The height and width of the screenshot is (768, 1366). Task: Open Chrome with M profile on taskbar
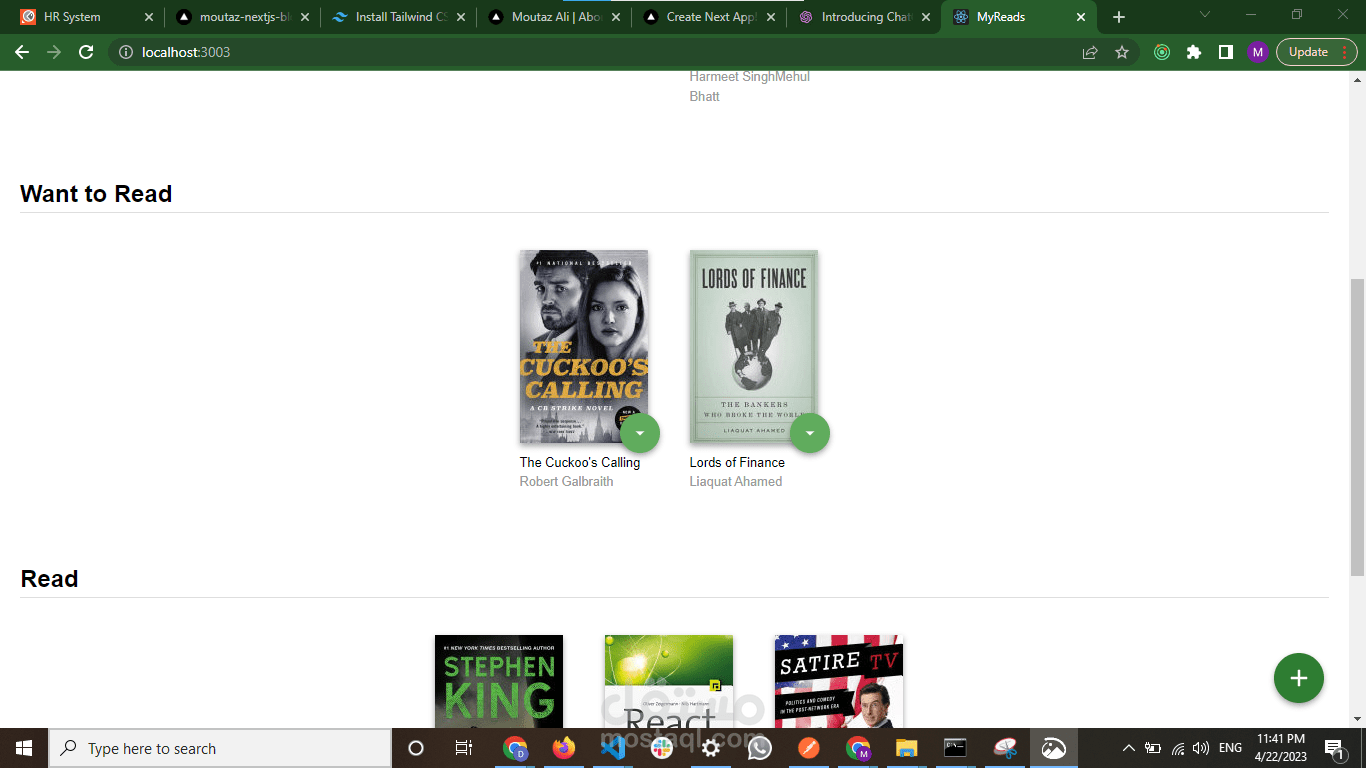click(x=858, y=748)
